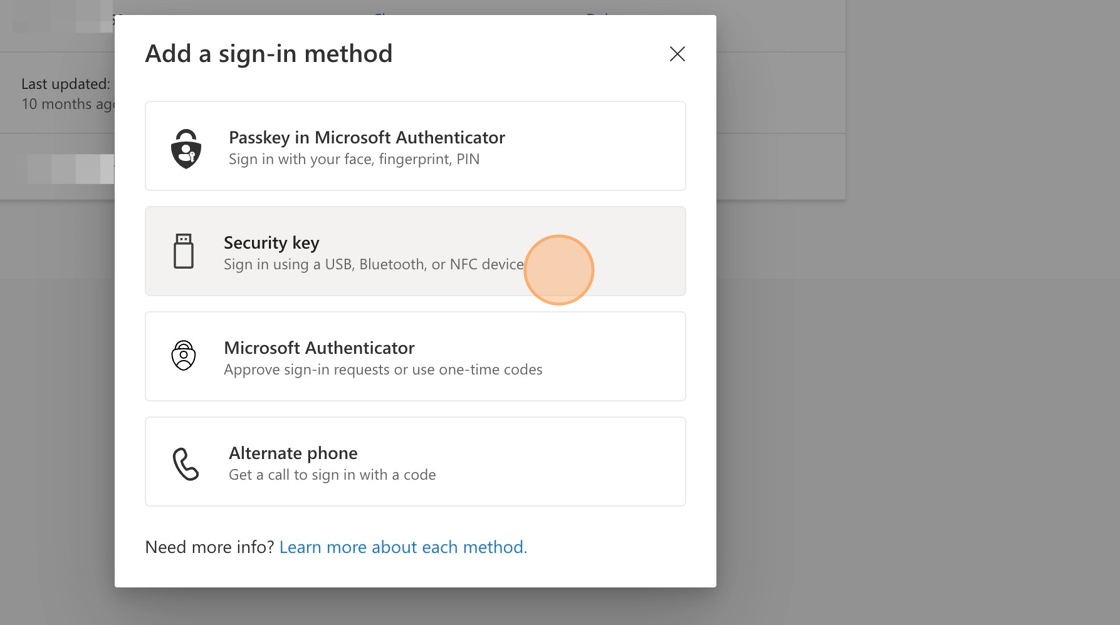Click the blurred text below Last updated

pos(72,168)
